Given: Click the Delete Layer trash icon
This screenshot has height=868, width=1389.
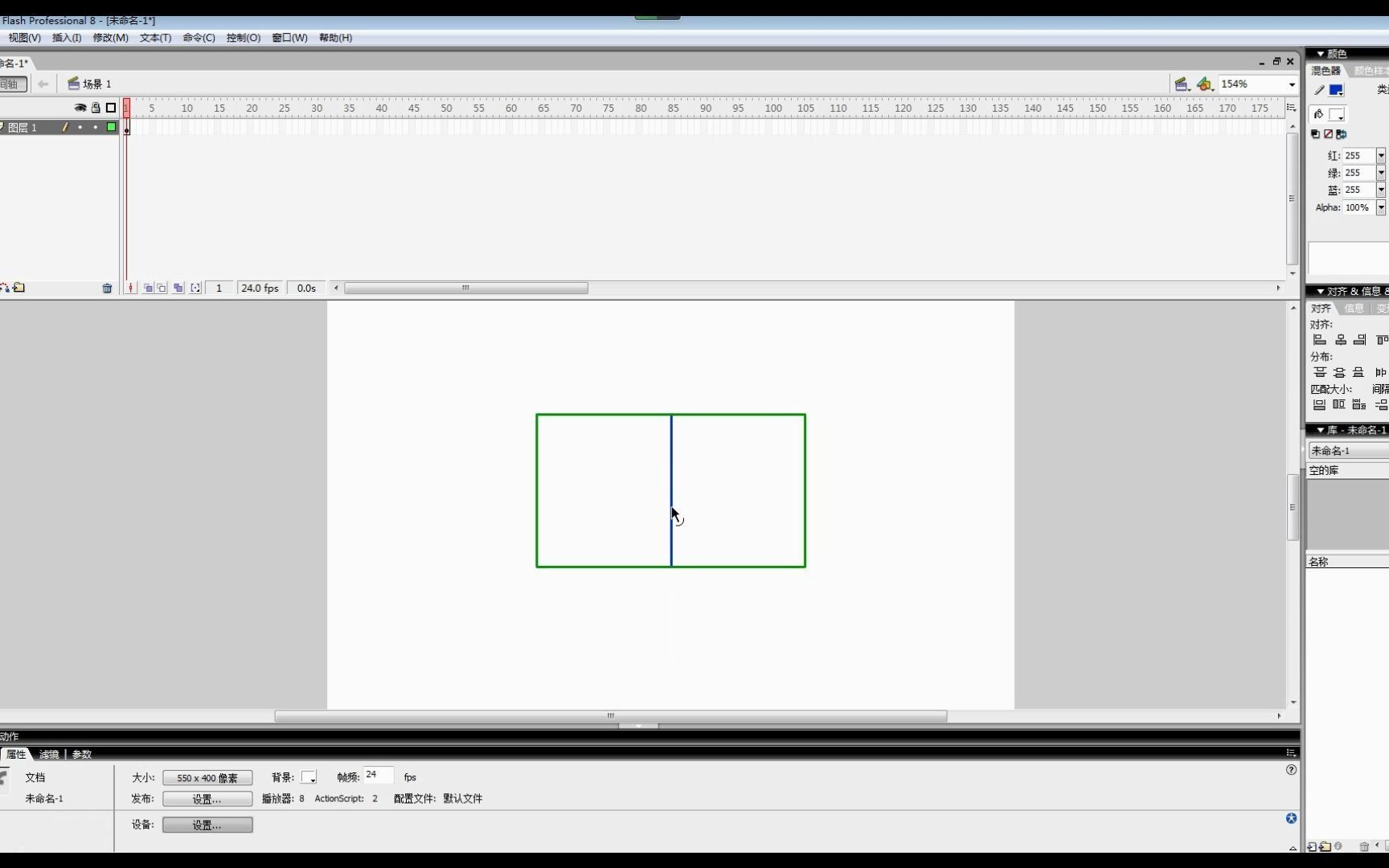Looking at the screenshot, I should coord(107,288).
